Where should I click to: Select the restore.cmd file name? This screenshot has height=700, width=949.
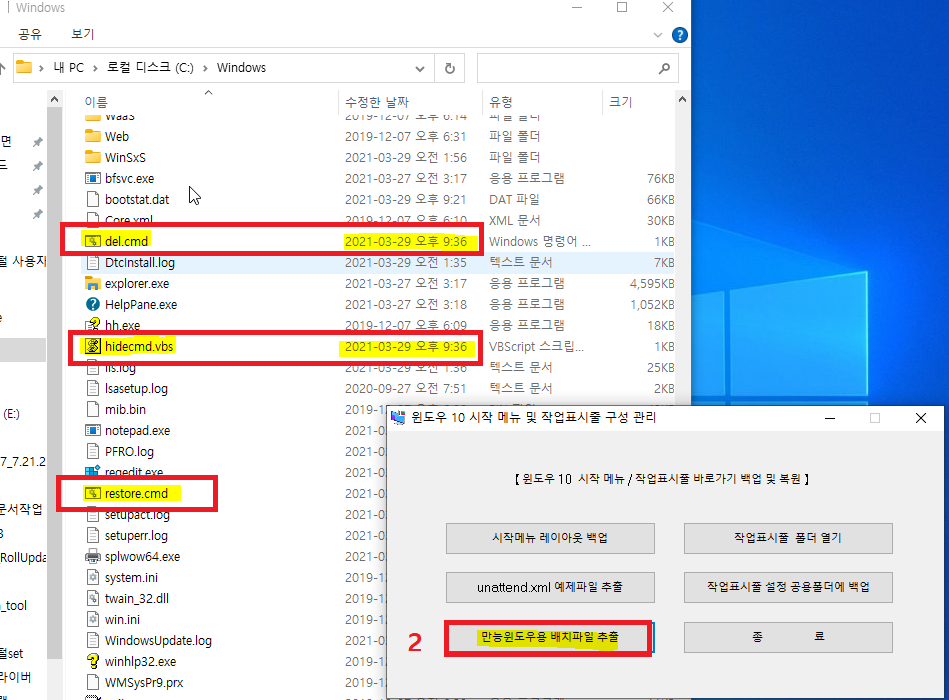tap(136, 494)
